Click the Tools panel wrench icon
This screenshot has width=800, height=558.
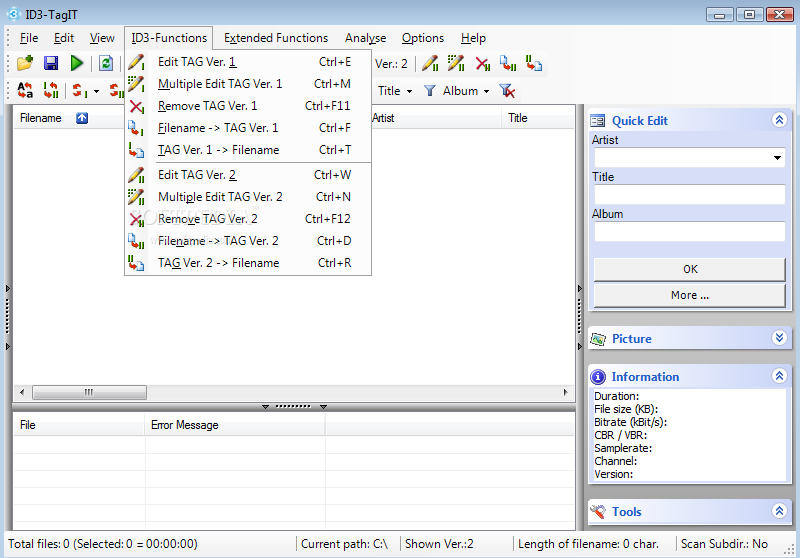click(x=597, y=511)
